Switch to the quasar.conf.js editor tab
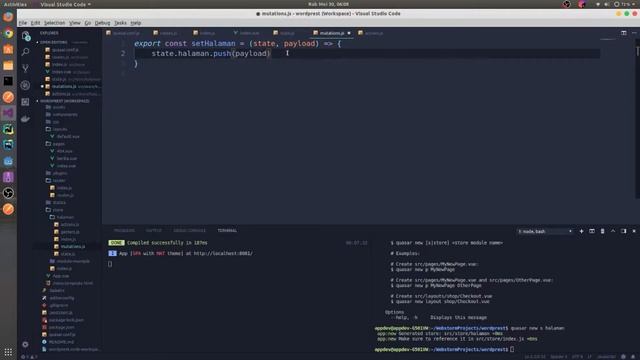Screen dimensions: 640x360 124,33
